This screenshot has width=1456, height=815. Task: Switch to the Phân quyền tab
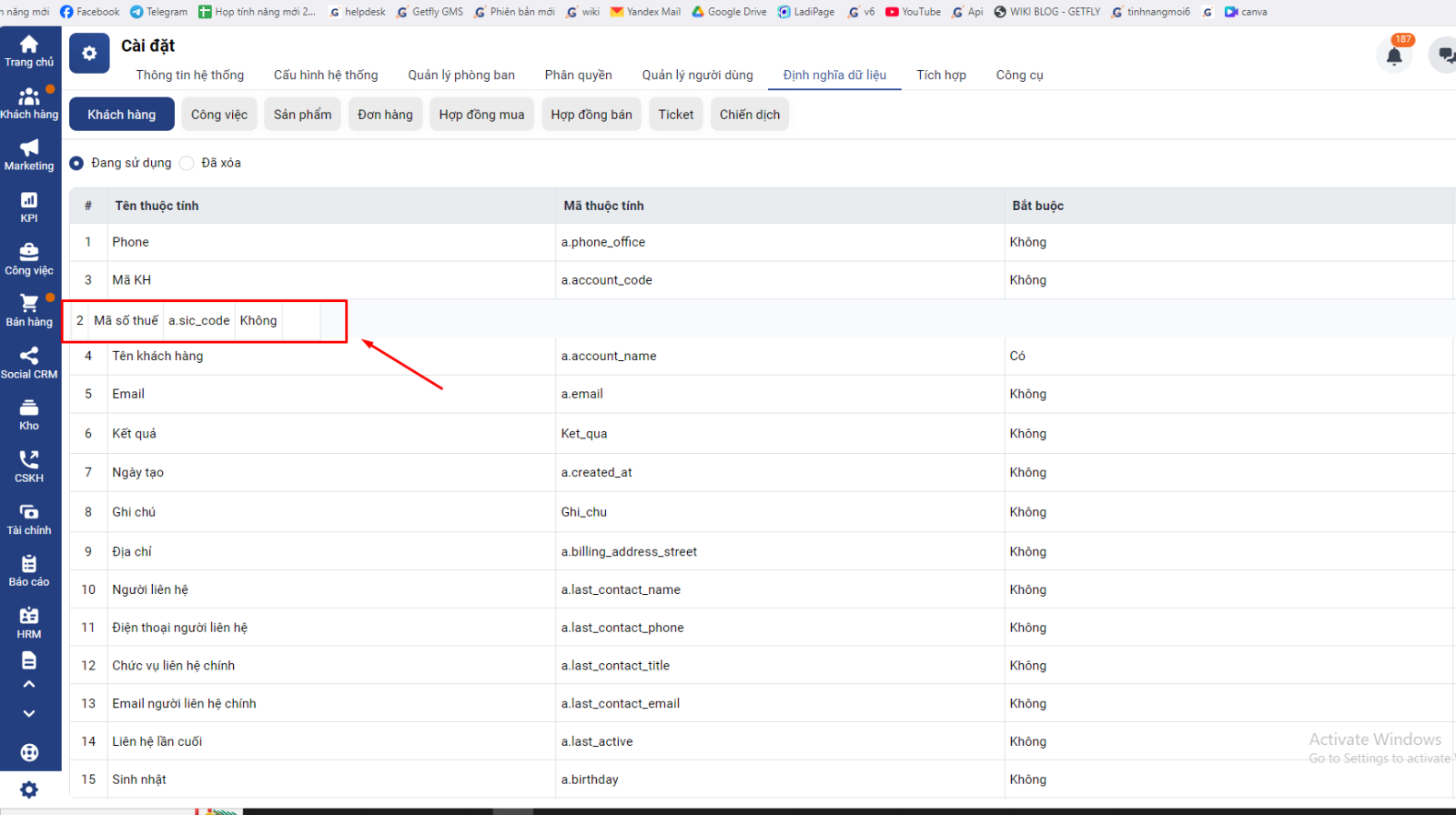tap(578, 75)
